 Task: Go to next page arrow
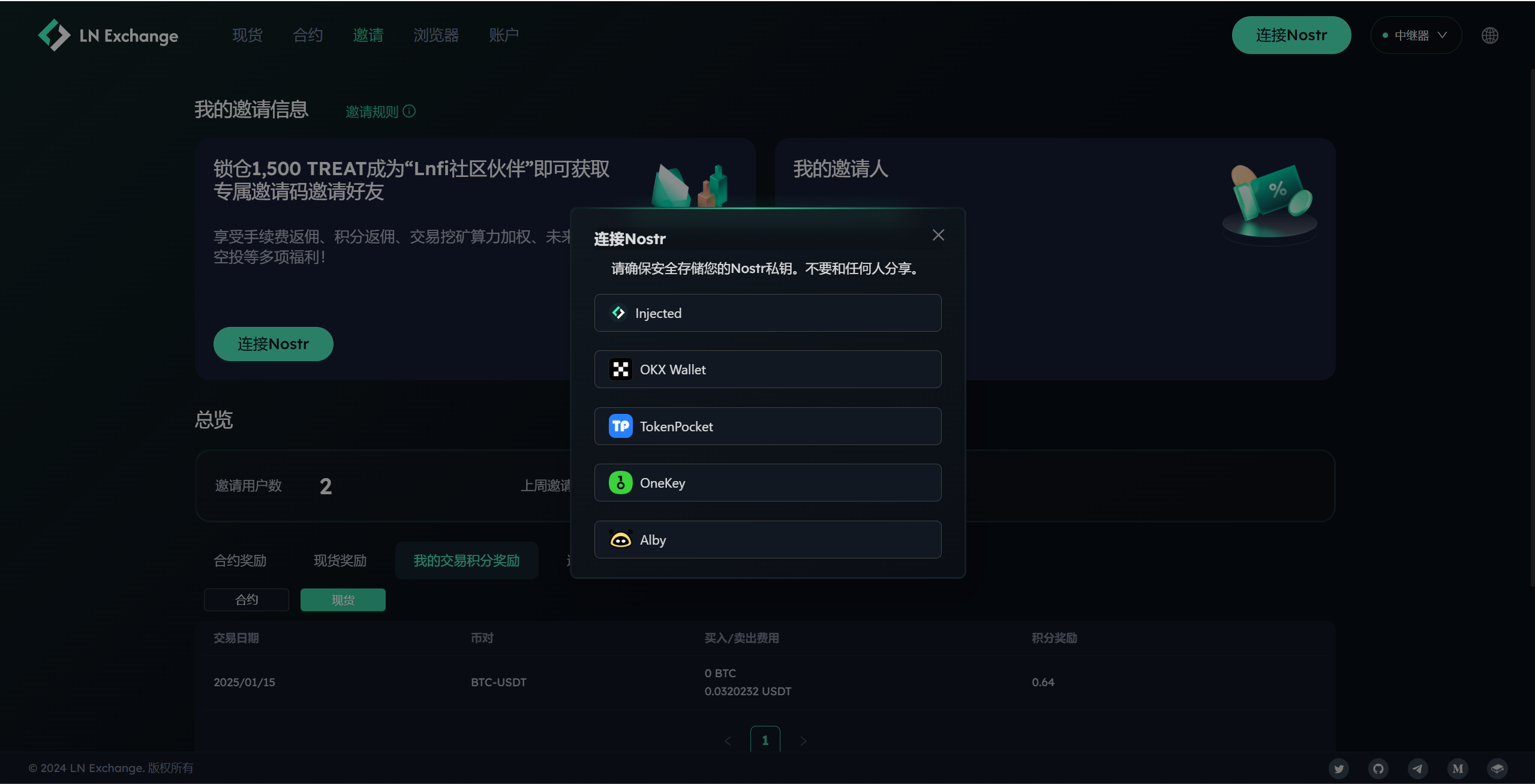click(803, 741)
